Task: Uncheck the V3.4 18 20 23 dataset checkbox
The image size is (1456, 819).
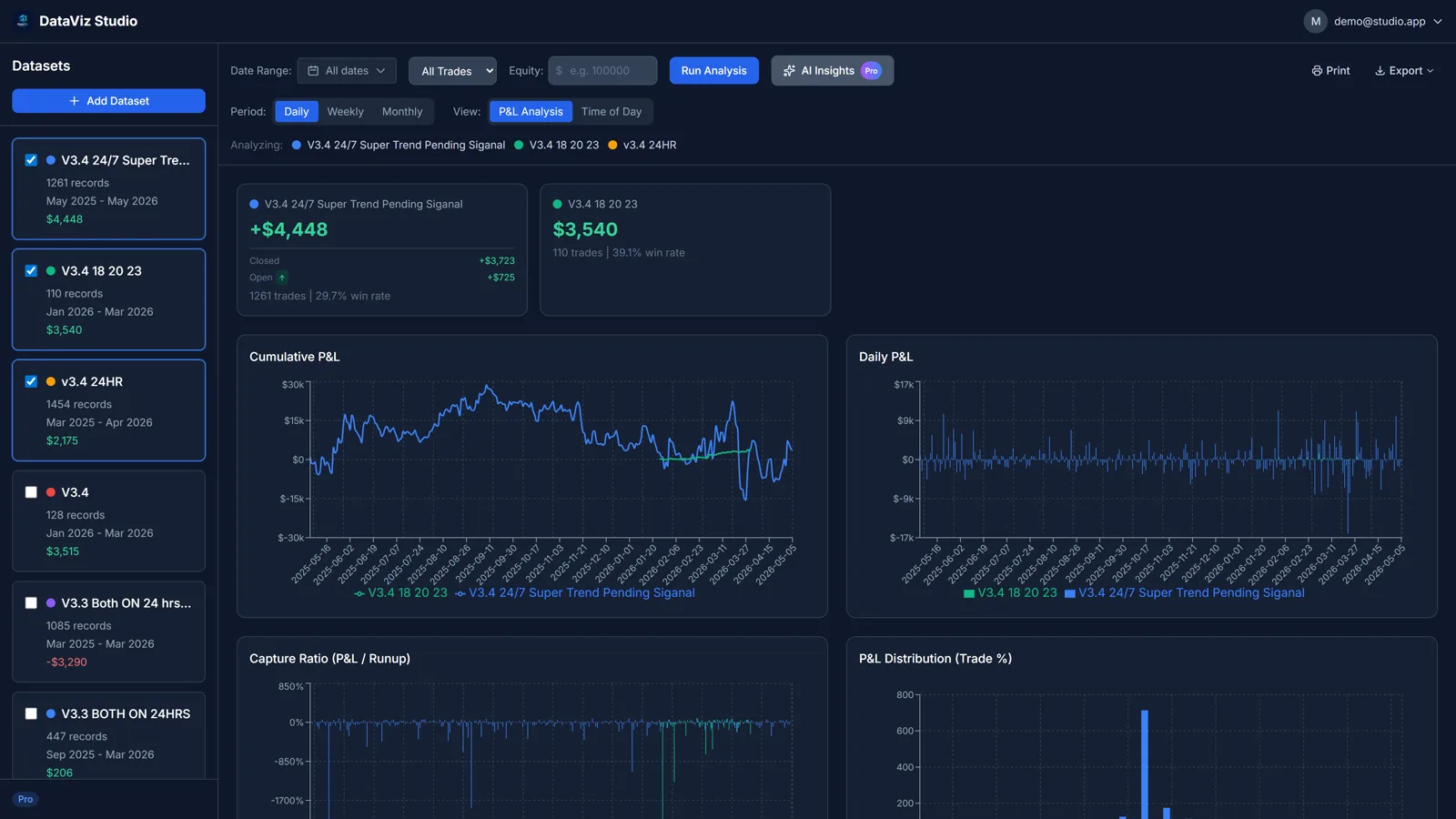Action: click(x=31, y=271)
